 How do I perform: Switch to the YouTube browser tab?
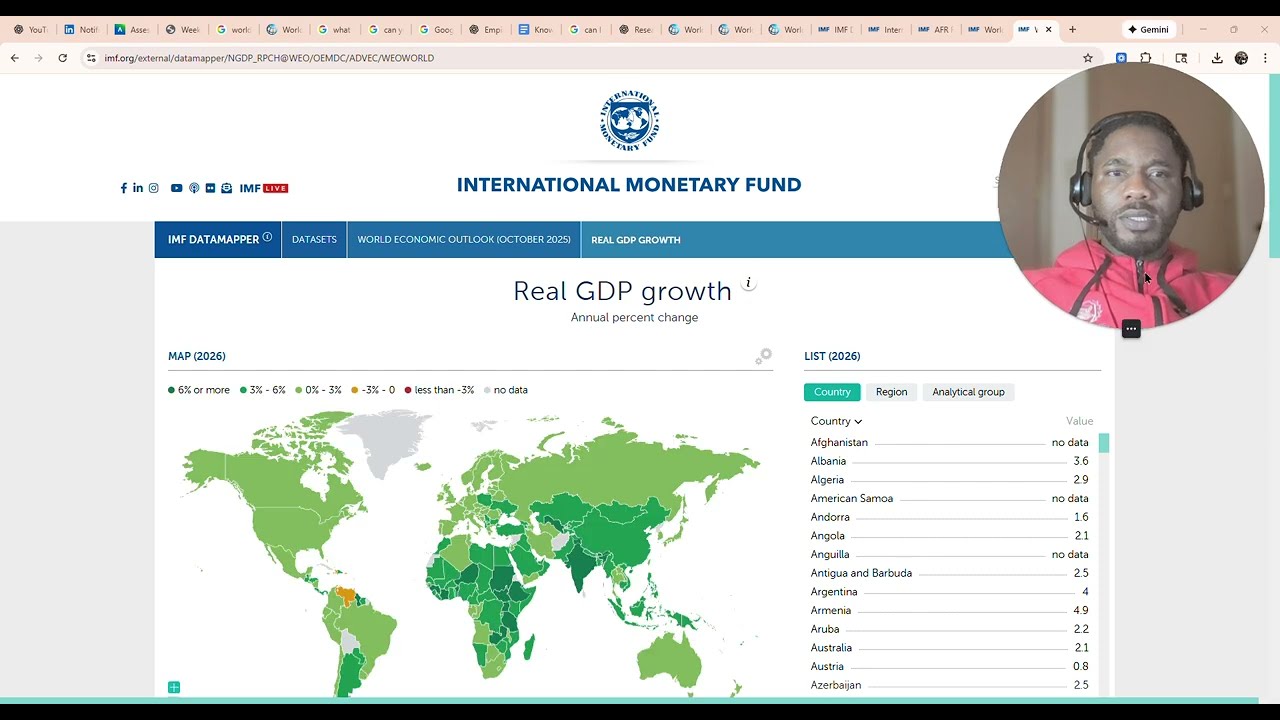[29, 29]
